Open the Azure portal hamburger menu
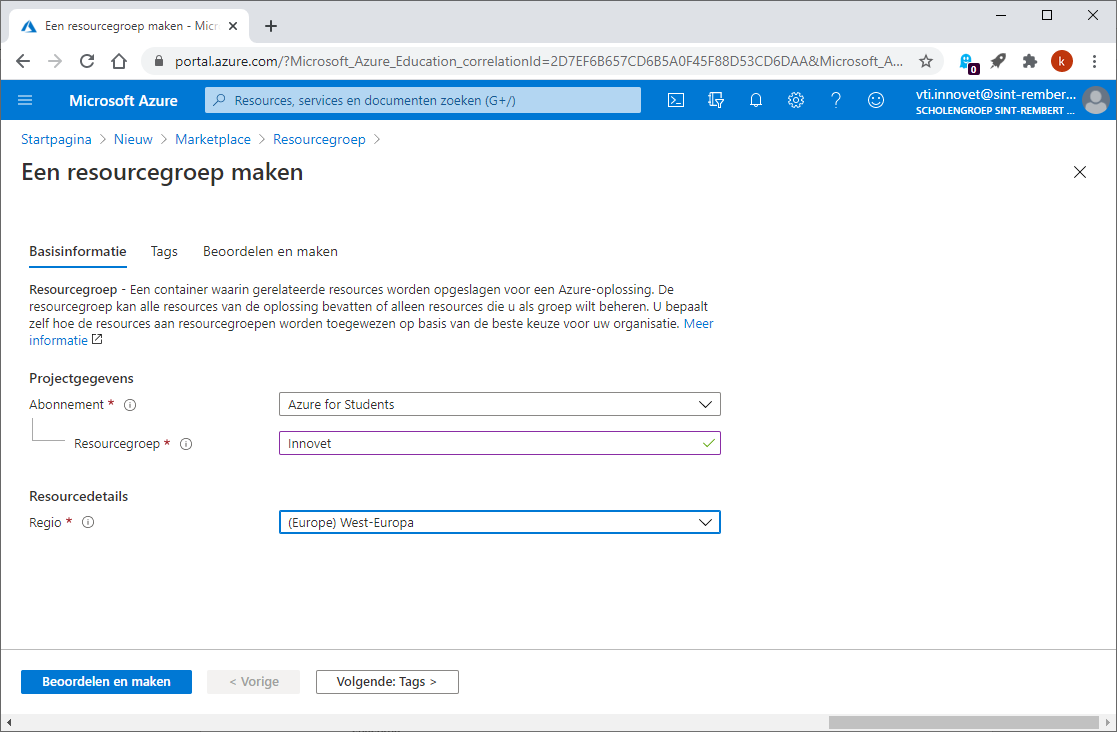 pos(25,100)
